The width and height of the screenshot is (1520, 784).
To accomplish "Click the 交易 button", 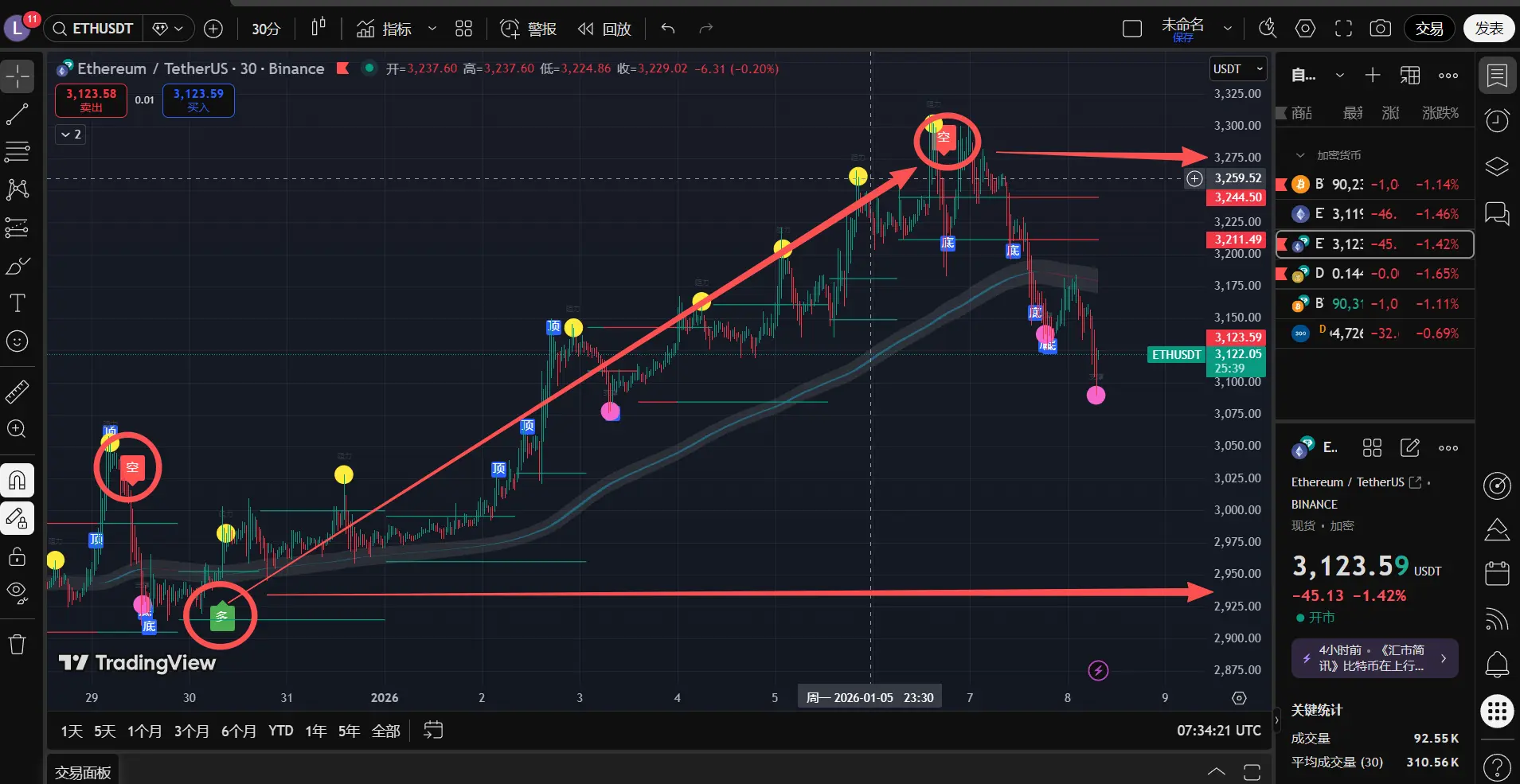I will 1429,29.
